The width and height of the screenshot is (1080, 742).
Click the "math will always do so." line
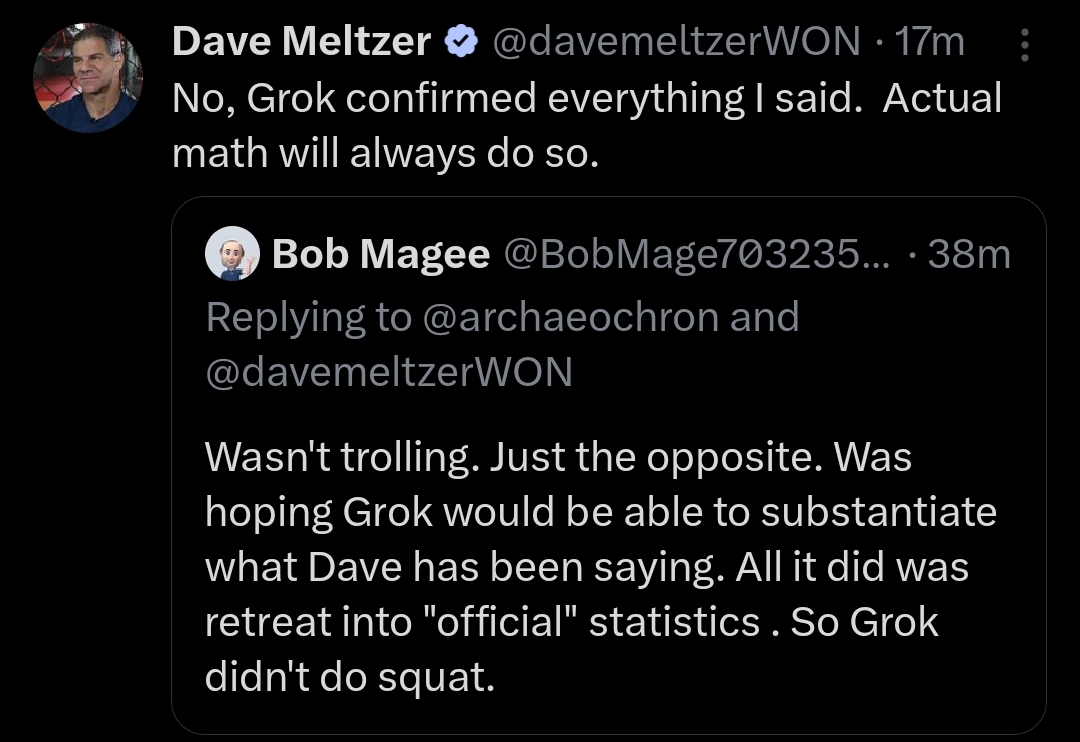(x=385, y=153)
